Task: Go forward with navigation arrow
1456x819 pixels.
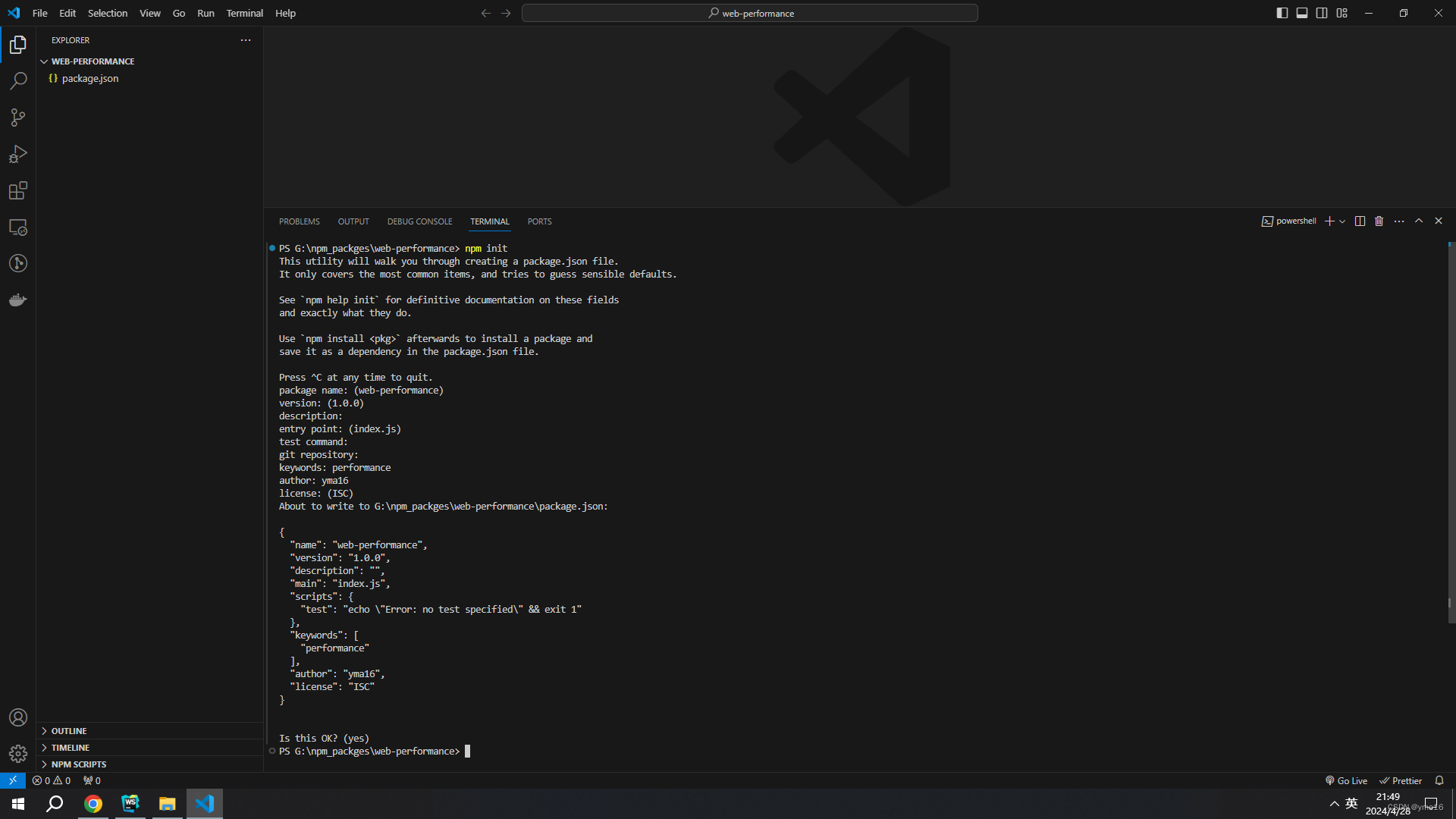Action: click(x=506, y=13)
